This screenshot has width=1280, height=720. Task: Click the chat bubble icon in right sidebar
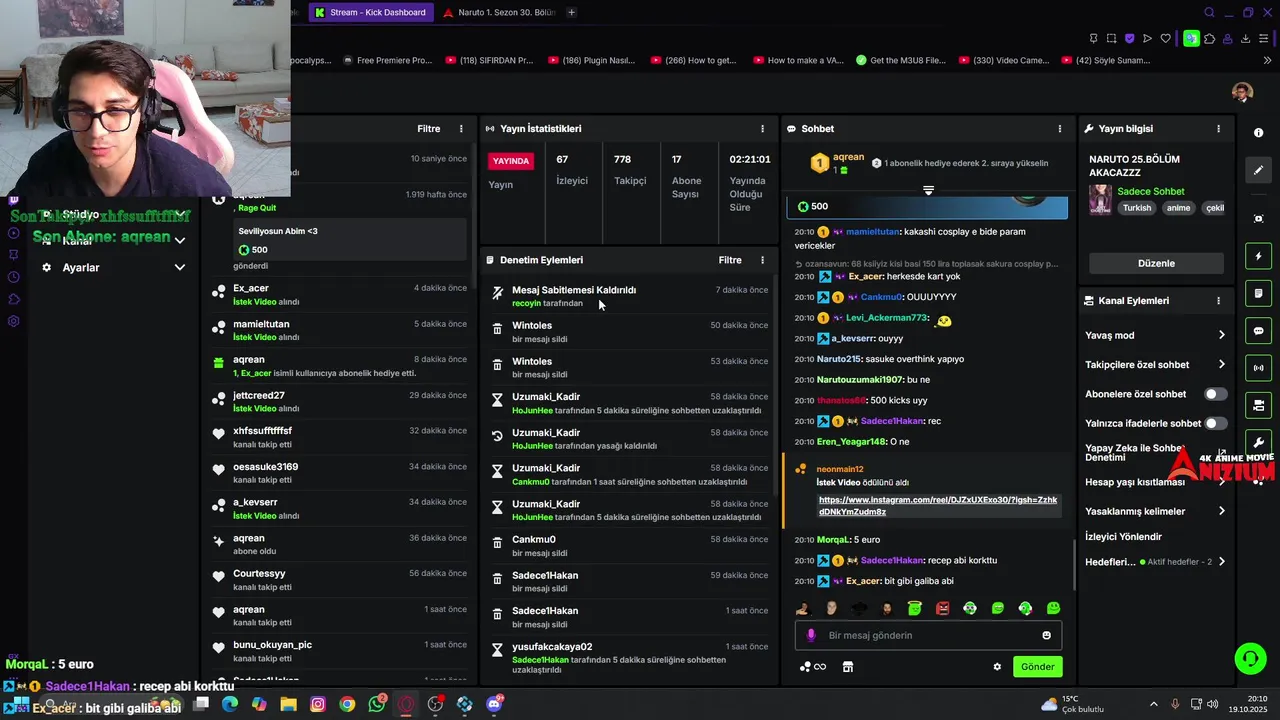[x=1258, y=331]
